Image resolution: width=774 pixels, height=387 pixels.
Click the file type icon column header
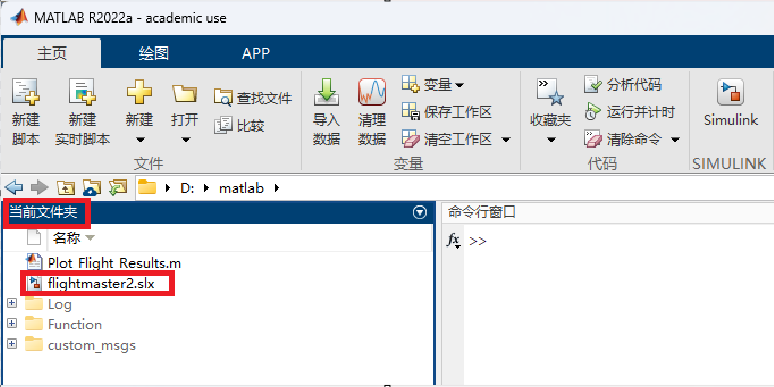click(34, 237)
